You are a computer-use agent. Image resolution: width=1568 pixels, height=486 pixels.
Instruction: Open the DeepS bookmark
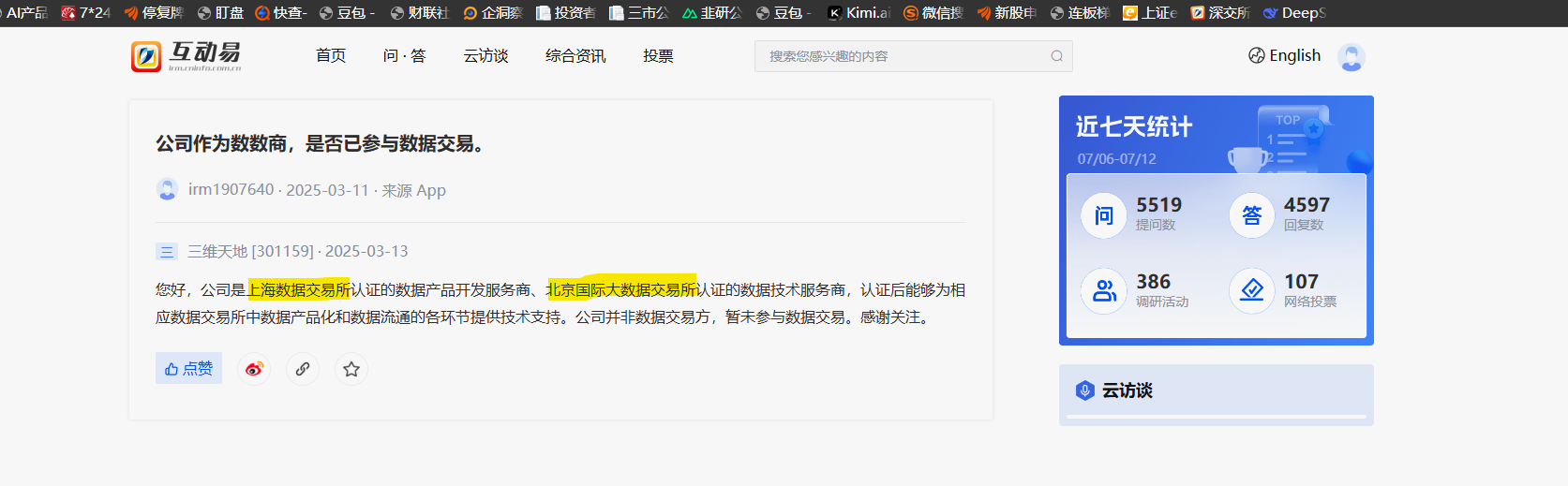click(x=1294, y=13)
